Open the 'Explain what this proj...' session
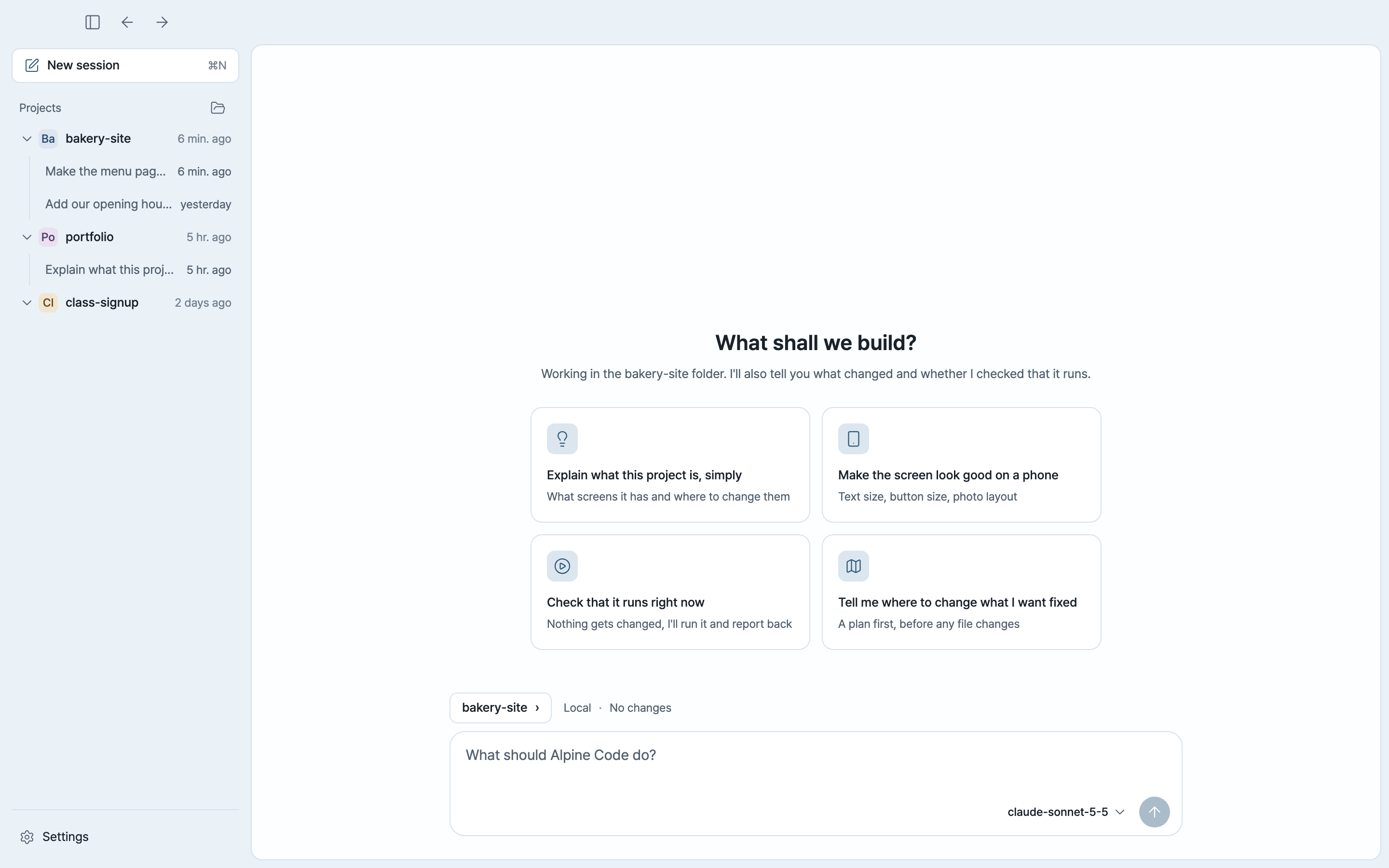This screenshot has width=1389, height=868. pos(138,270)
